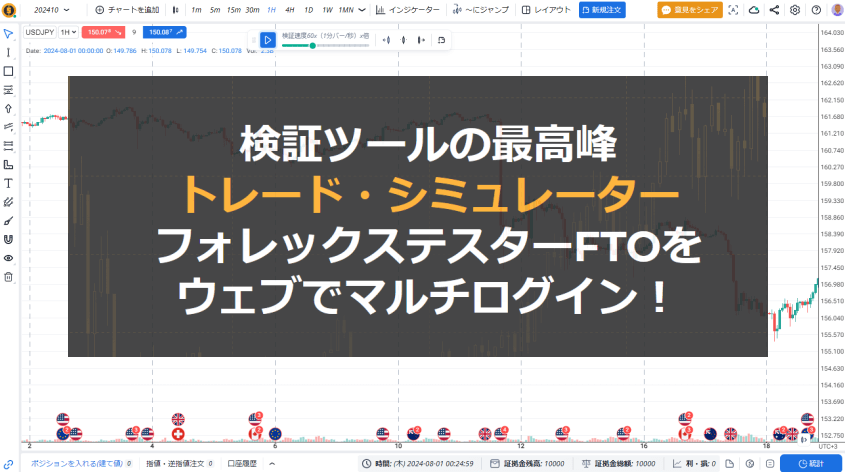The image size is (845, 472).
Task: Switch chart timeframe to 4H
Action: coord(289,9)
